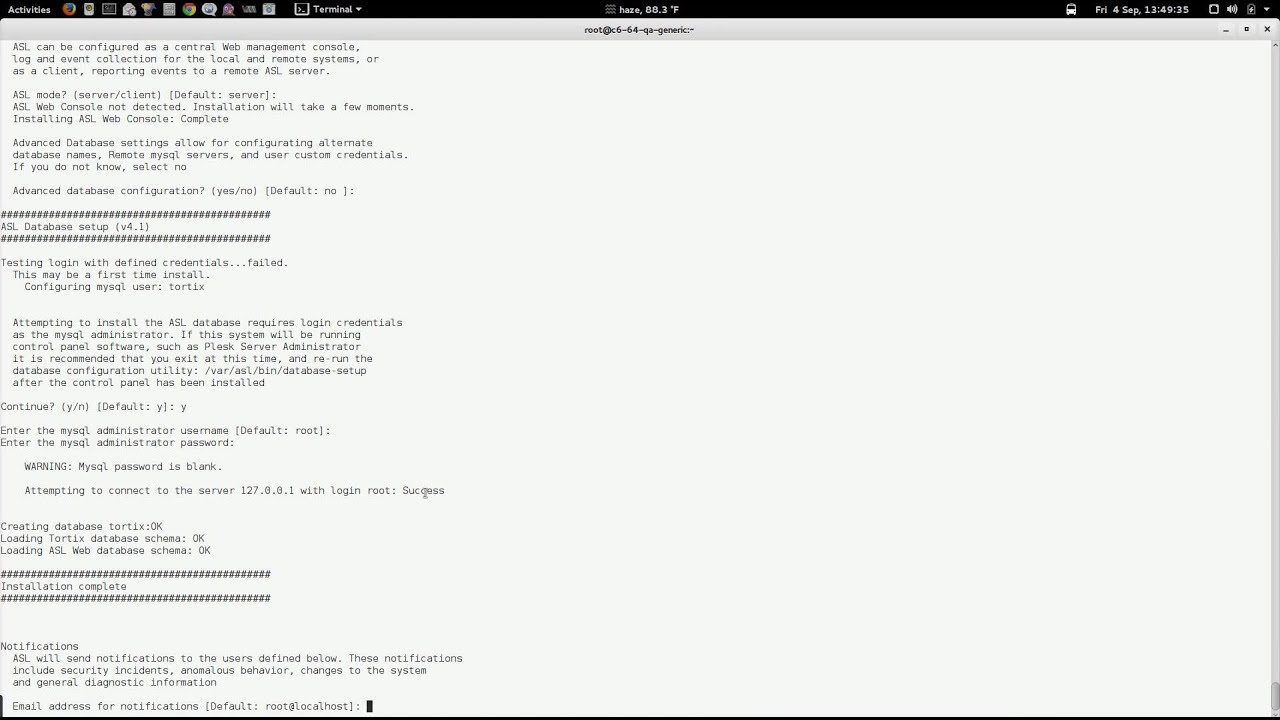The height and width of the screenshot is (720, 1280).
Task: Click 'If you do not know, select no' line
Action: (x=99, y=167)
